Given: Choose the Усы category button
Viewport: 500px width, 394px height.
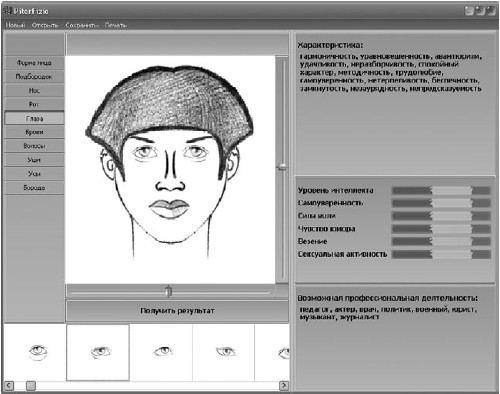Looking at the screenshot, I should click(x=34, y=174).
